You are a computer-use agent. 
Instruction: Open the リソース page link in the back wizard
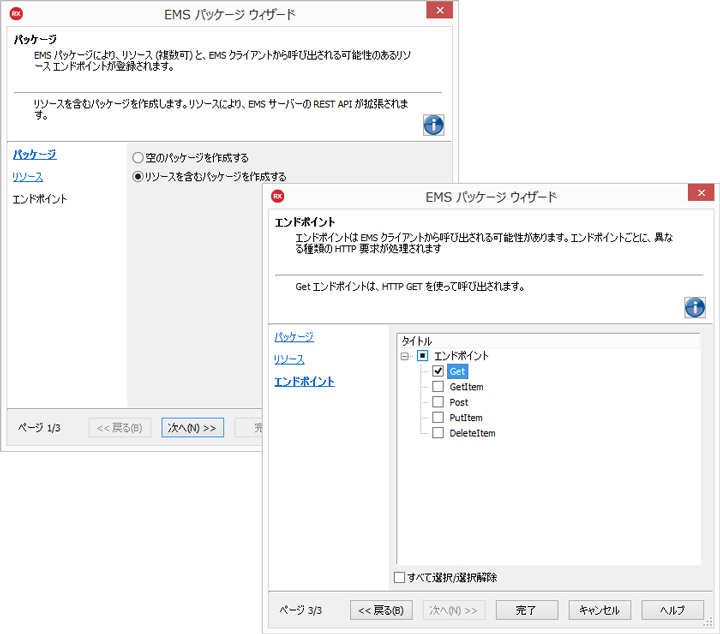coord(28,177)
